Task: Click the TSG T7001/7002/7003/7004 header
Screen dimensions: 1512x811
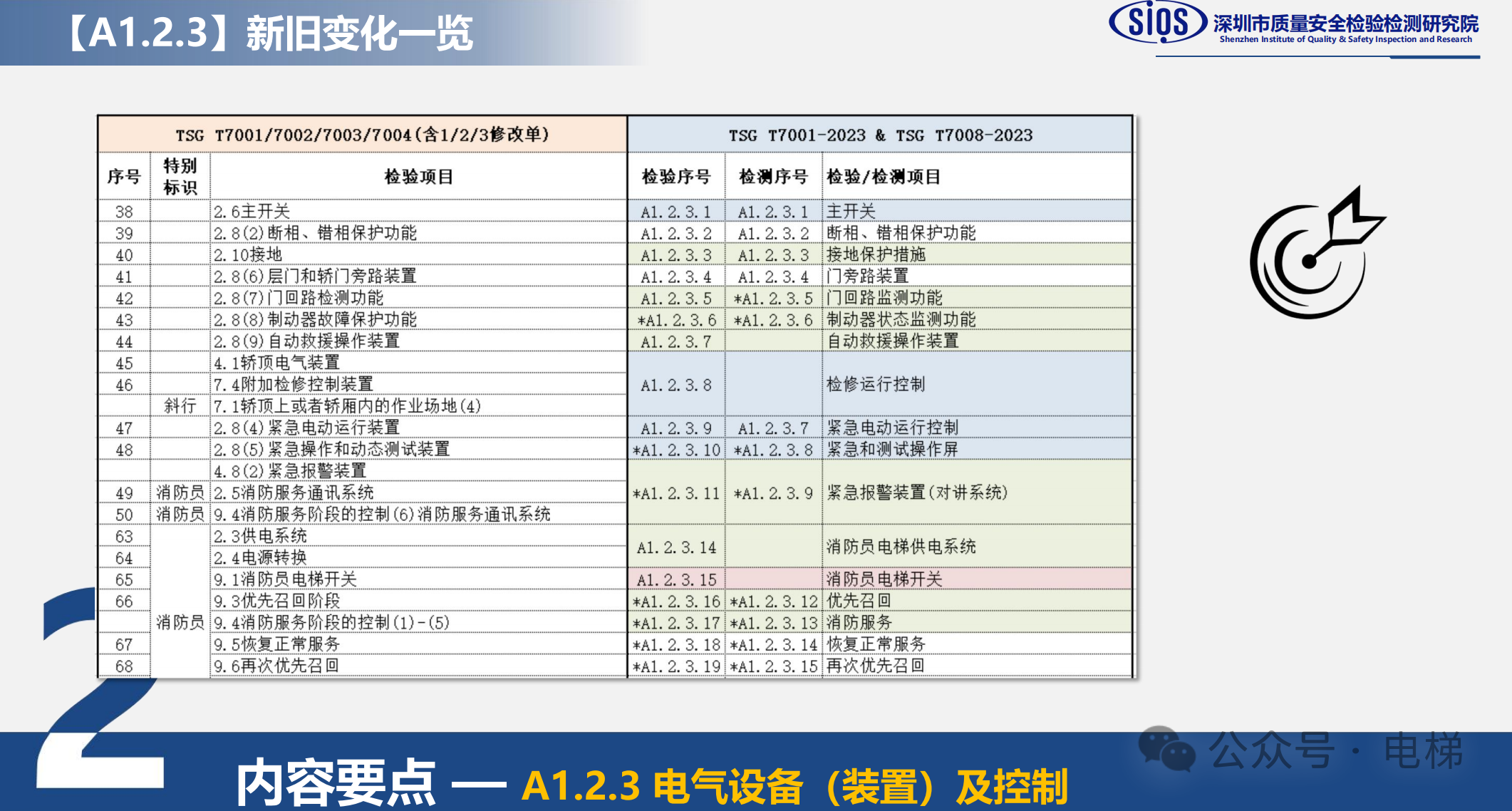Action: click(362, 135)
